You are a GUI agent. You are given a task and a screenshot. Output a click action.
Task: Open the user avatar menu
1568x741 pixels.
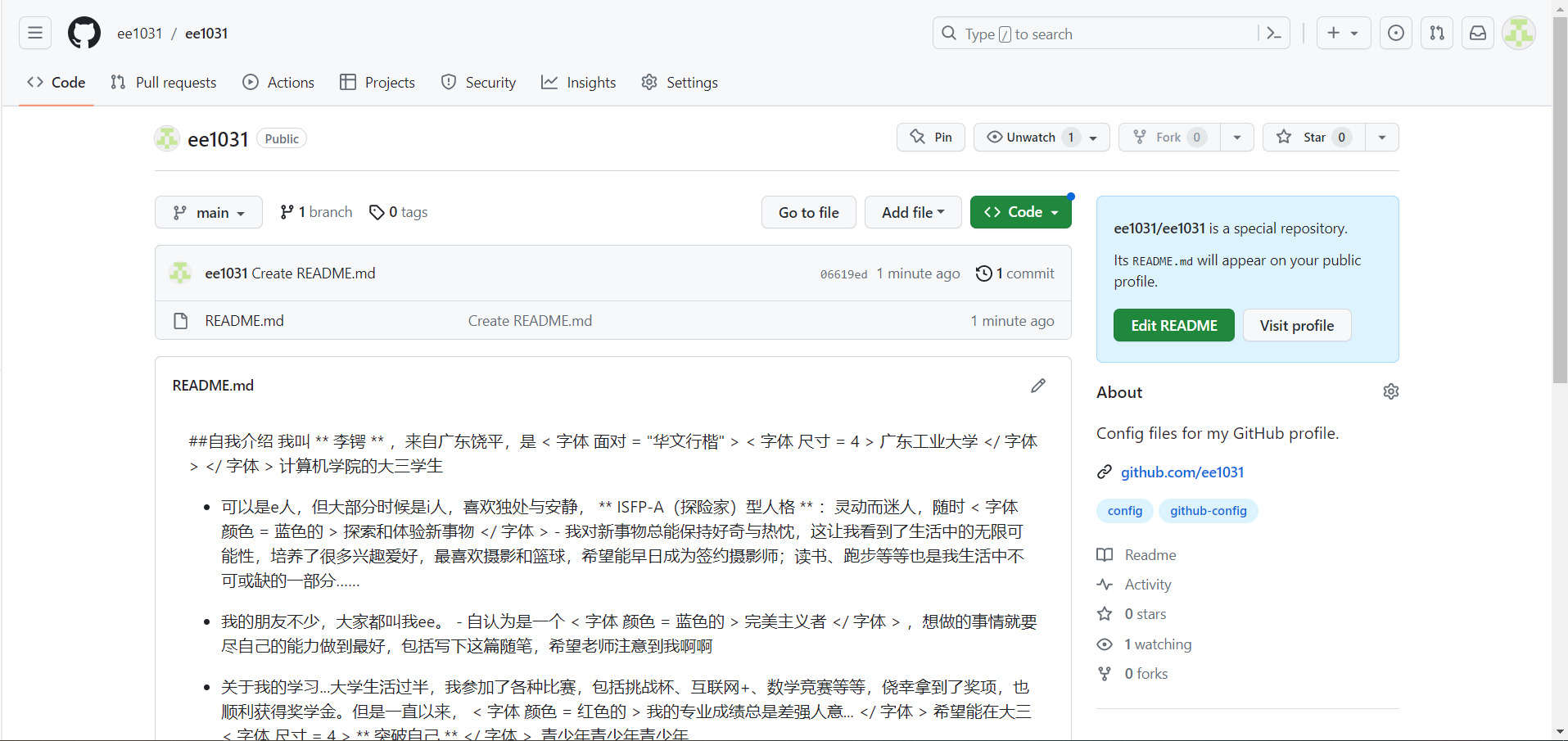1519,33
